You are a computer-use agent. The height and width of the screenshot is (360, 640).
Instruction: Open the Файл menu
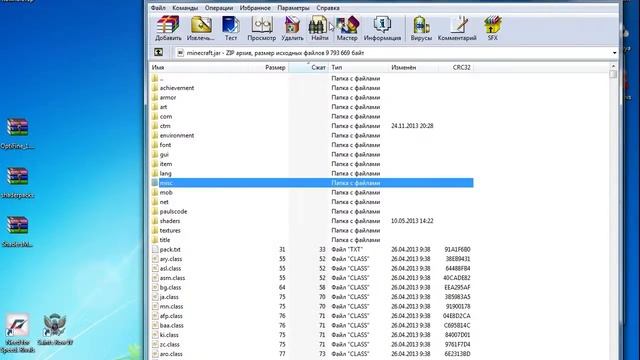click(158, 8)
